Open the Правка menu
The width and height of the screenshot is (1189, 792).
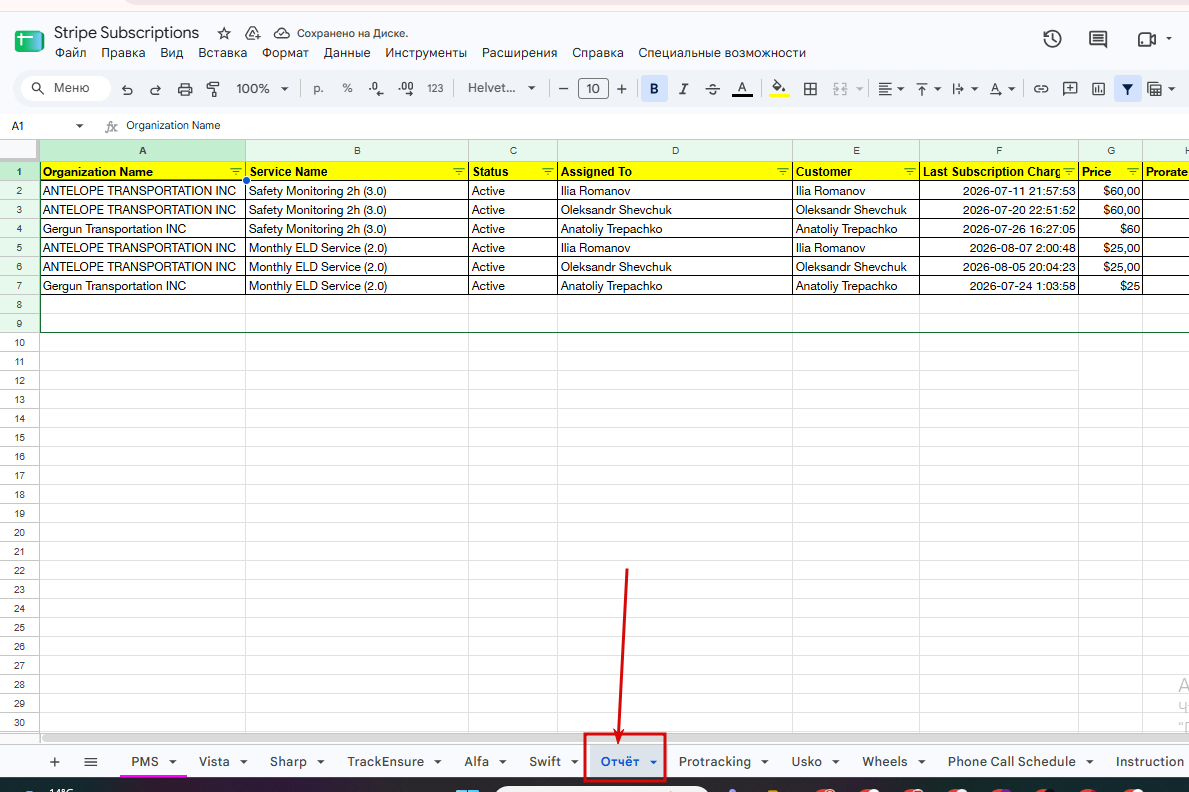(x=123, y=53)
